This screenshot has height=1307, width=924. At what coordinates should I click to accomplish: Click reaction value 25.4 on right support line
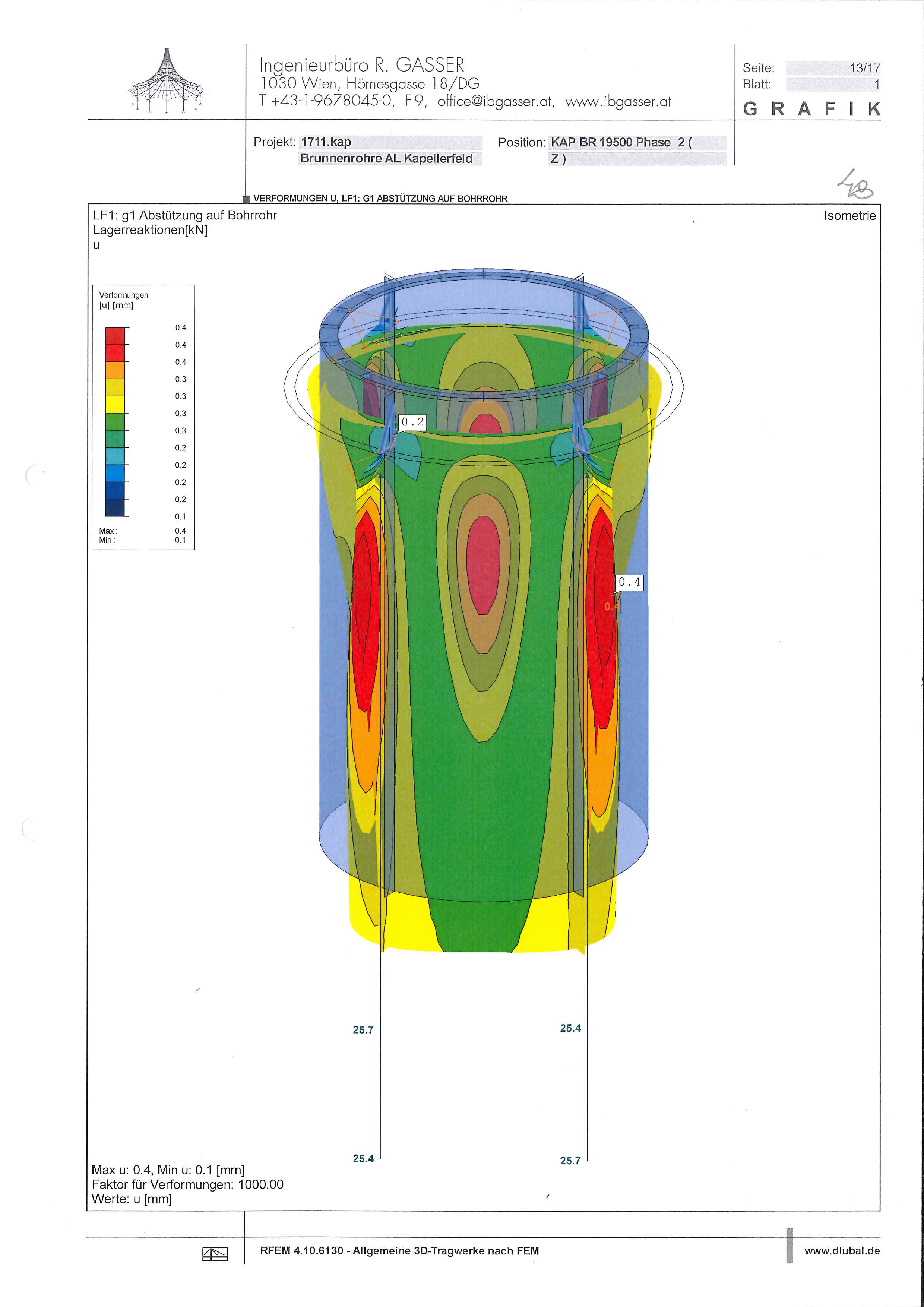pos(570,1028)
